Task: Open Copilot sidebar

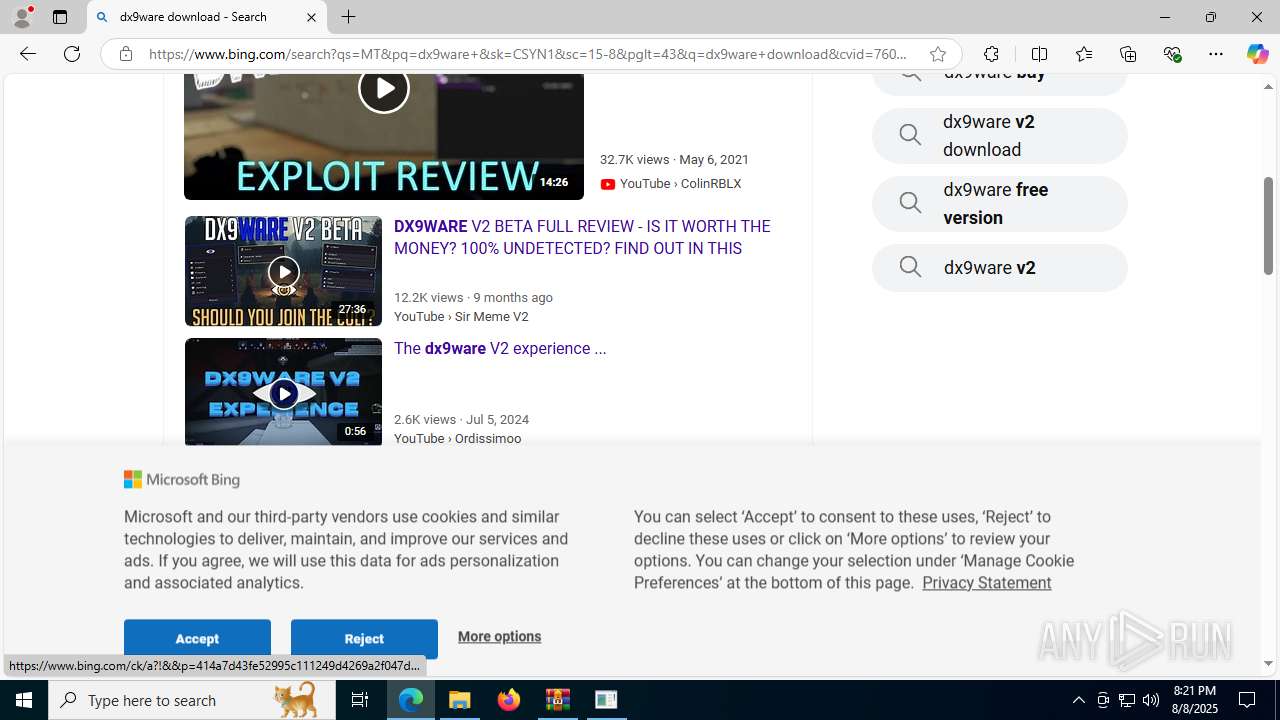Action: pyautogui.click(x=1257, y=54)
